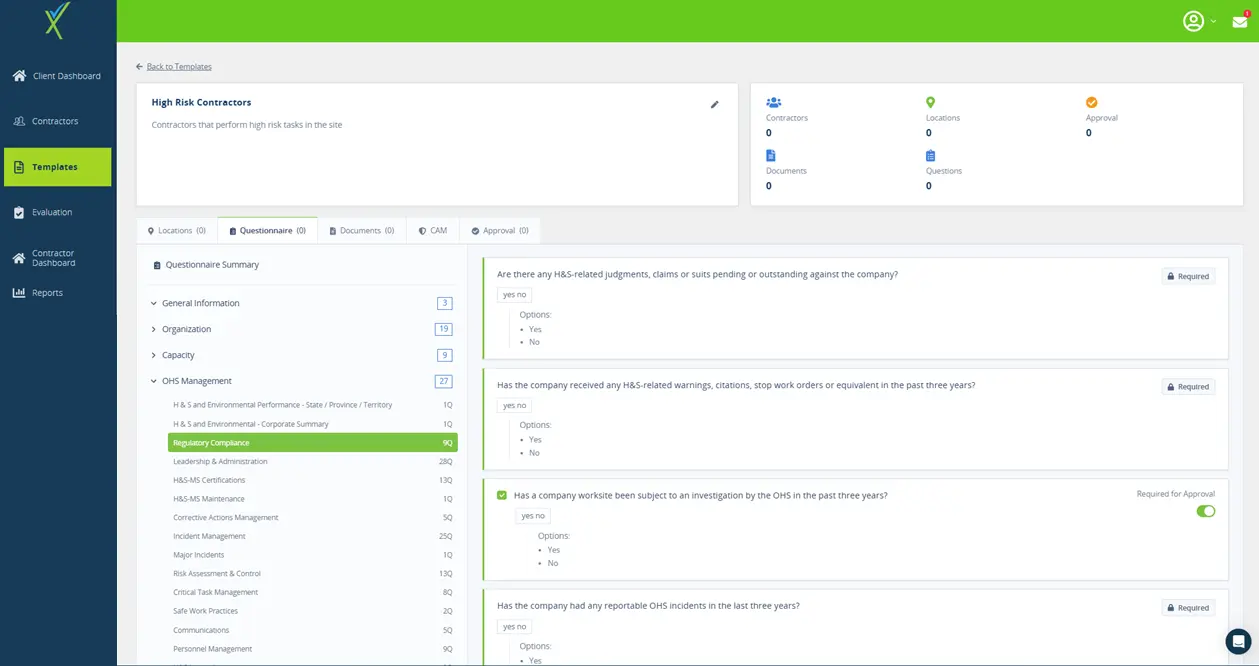Image resolution: width=1259 pixels, height=666 pixels.
Task: Click Required badge on H&S warnings question
Action: pyautogui.click(x=1188, y=387)
